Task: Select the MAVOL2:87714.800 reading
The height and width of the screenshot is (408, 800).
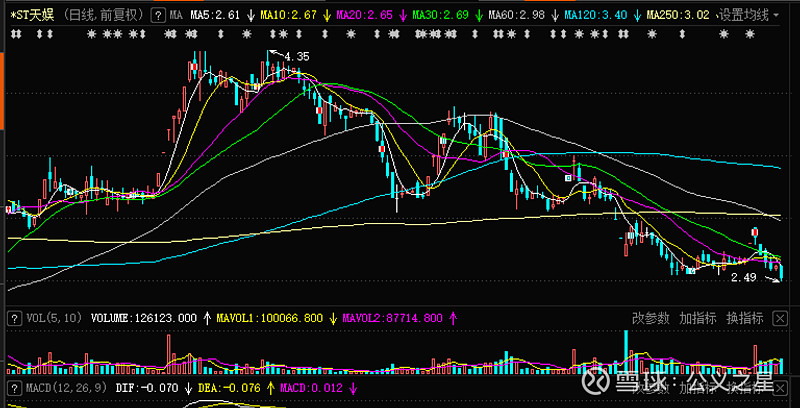Action: 392,319
